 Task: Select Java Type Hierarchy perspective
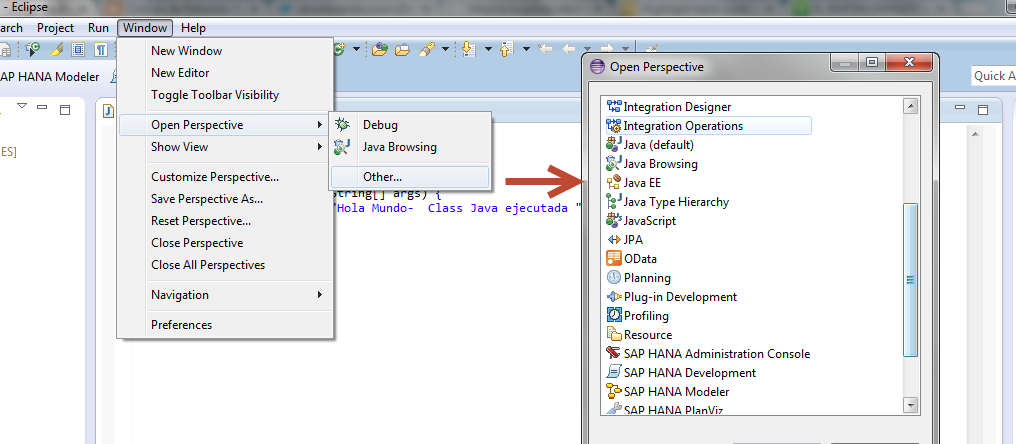tap(667, 202)
